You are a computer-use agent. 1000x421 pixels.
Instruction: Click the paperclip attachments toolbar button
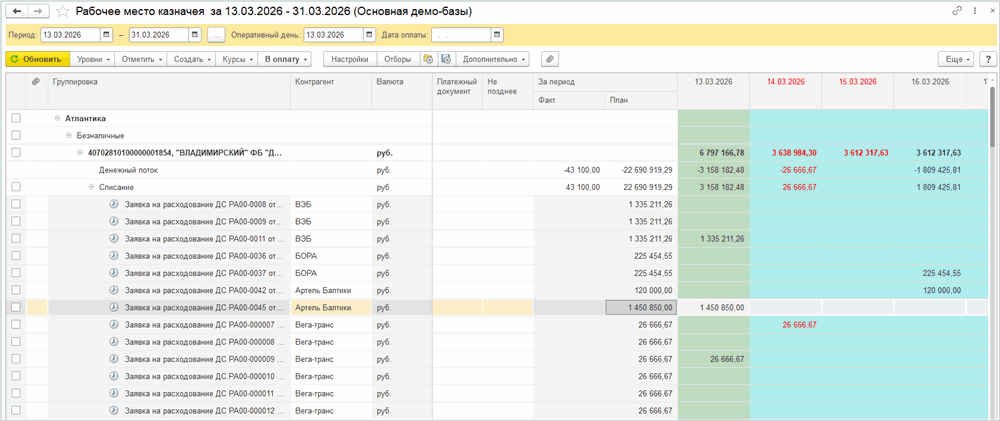[x=549, y=59]
